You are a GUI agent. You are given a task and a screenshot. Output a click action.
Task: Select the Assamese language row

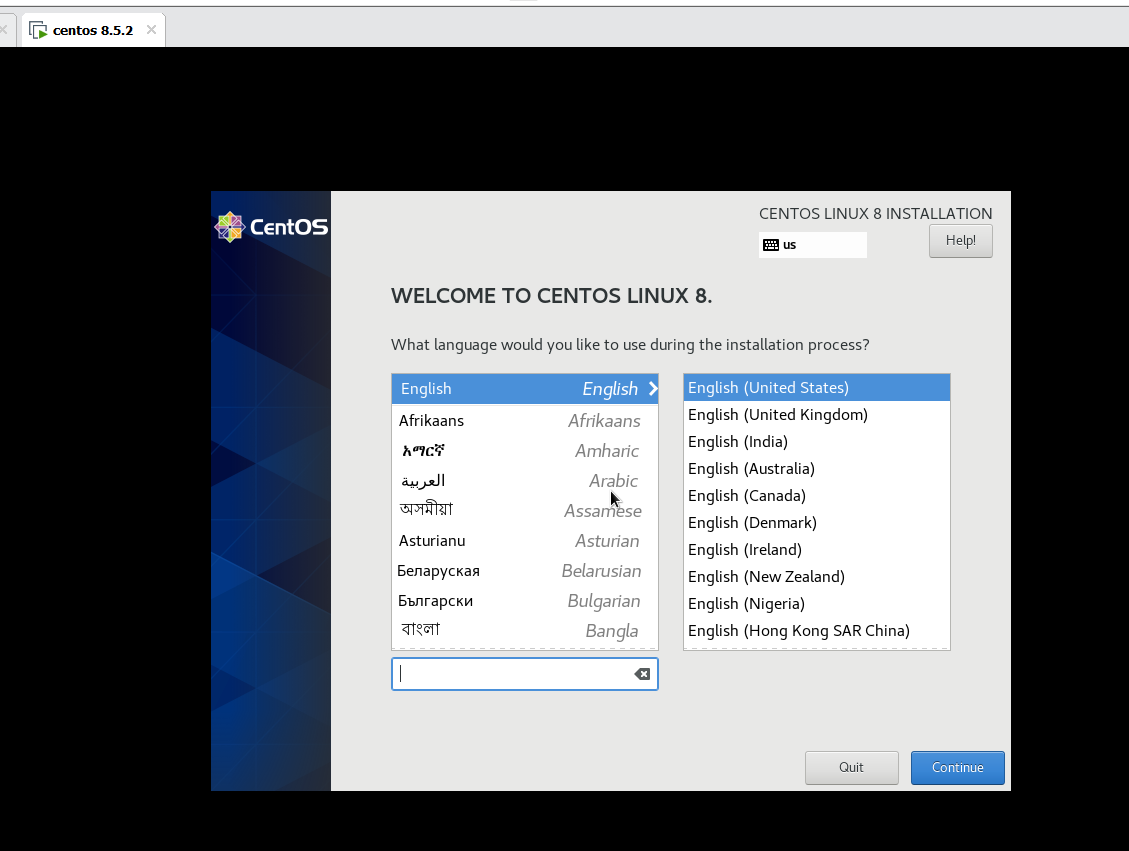[525, 510]
